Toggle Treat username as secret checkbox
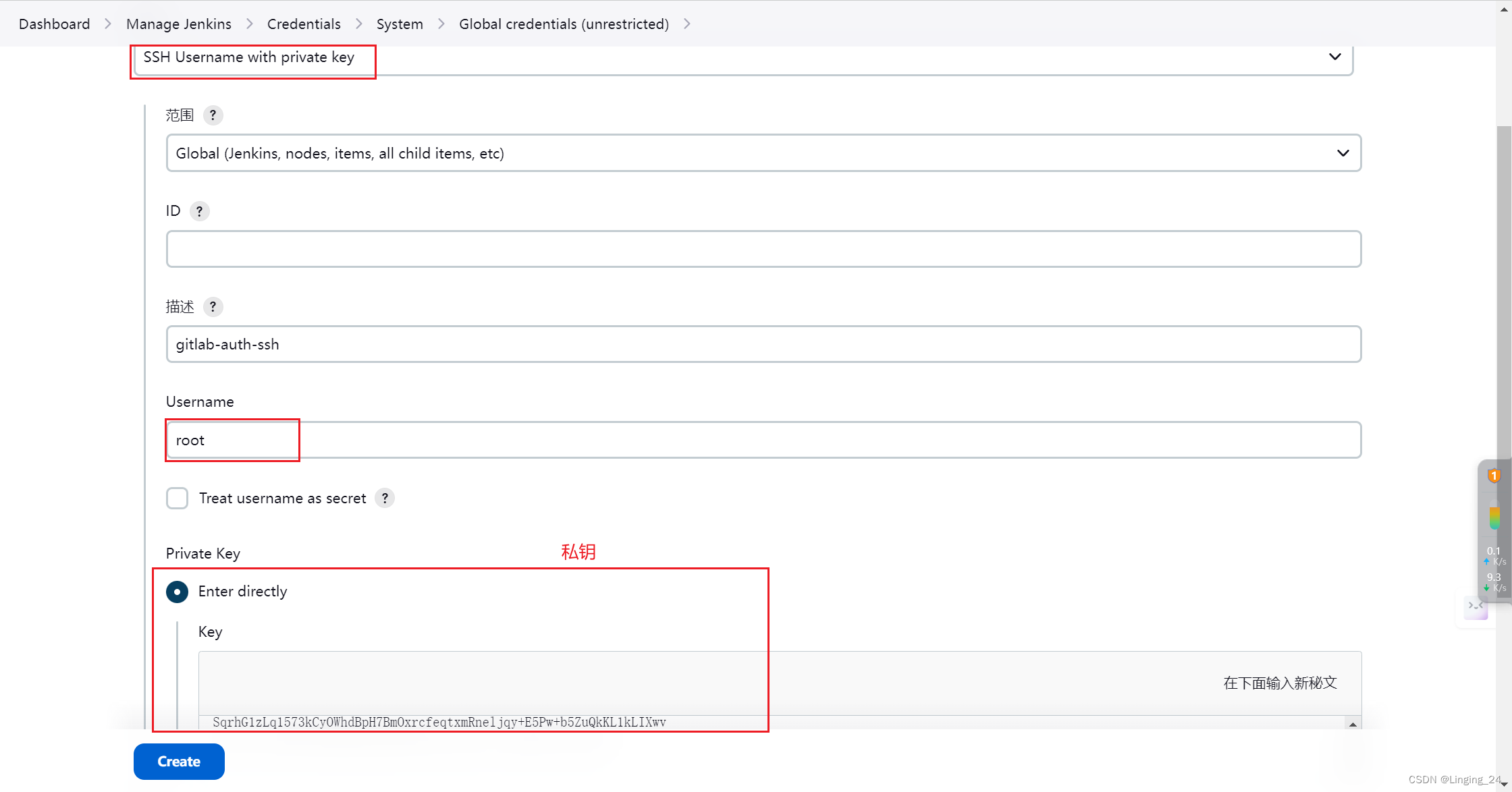Image resolution: width=1512 pixels, height=792 pixels. pos(177,498)
